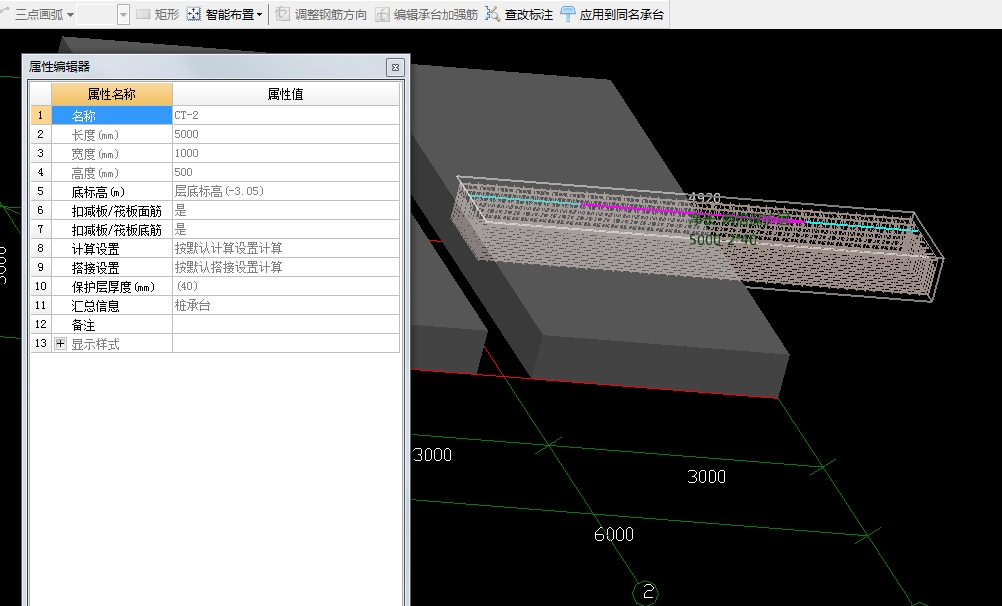
Task: Click the 宽度 value 1000
Action: click(x=286, y=153)
